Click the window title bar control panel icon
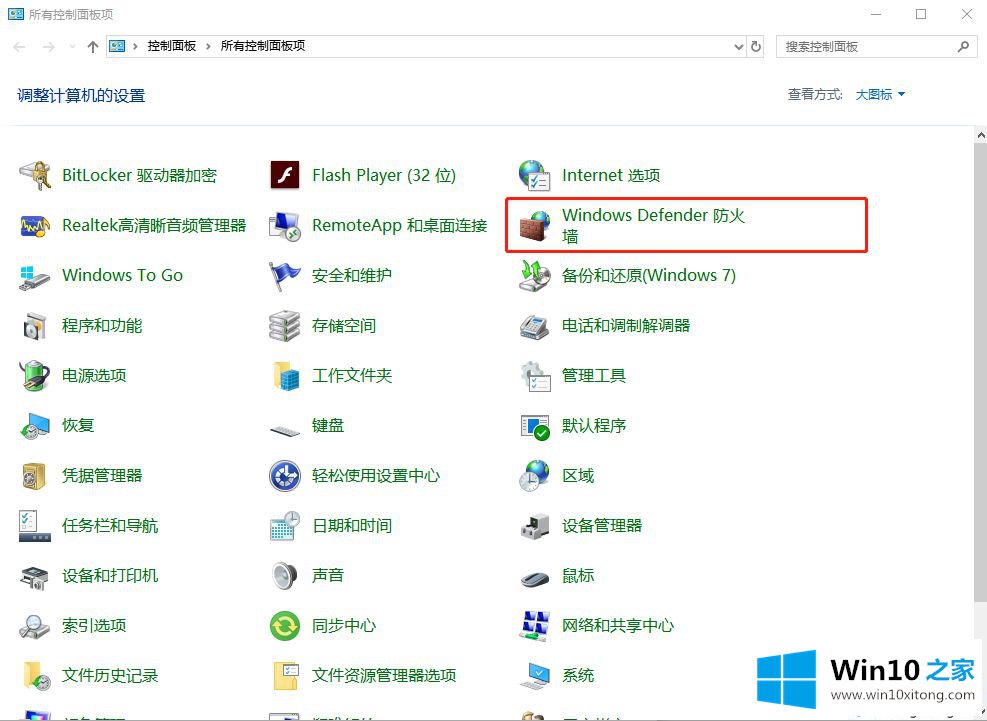 click(x=16, y=14)
